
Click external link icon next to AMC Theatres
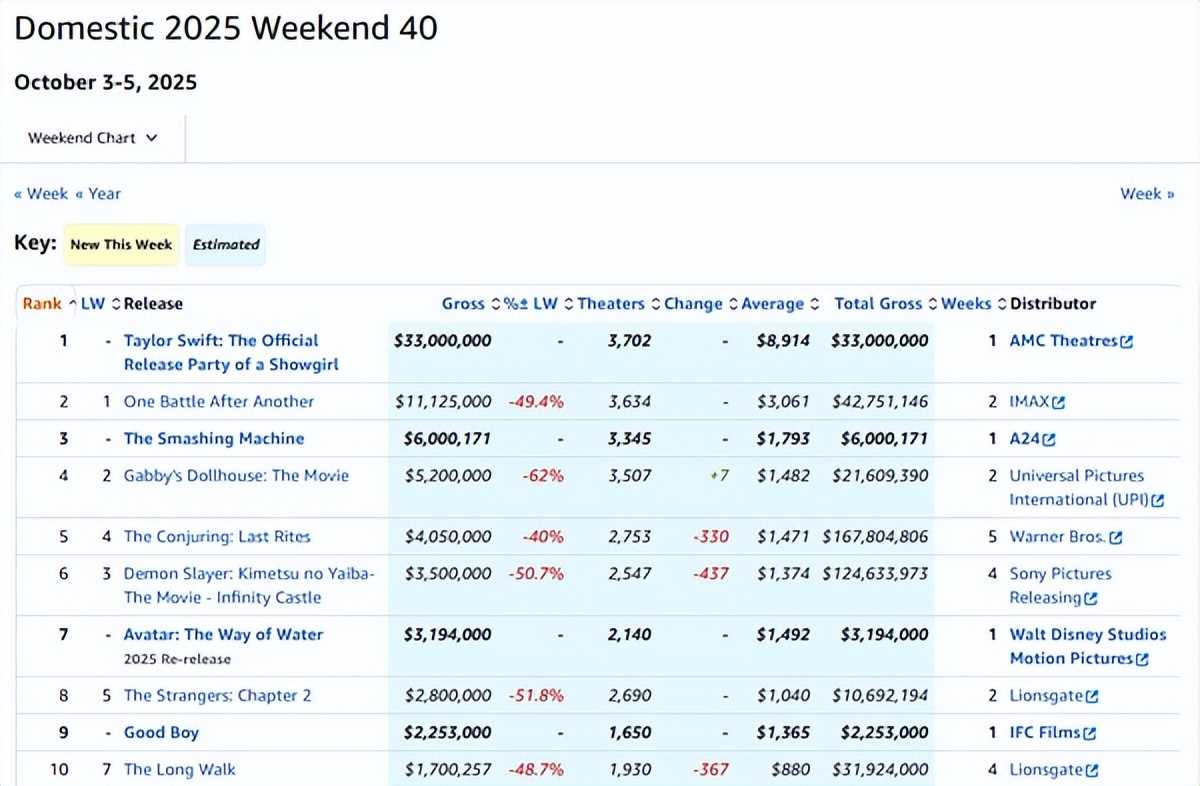[1127, 342]
